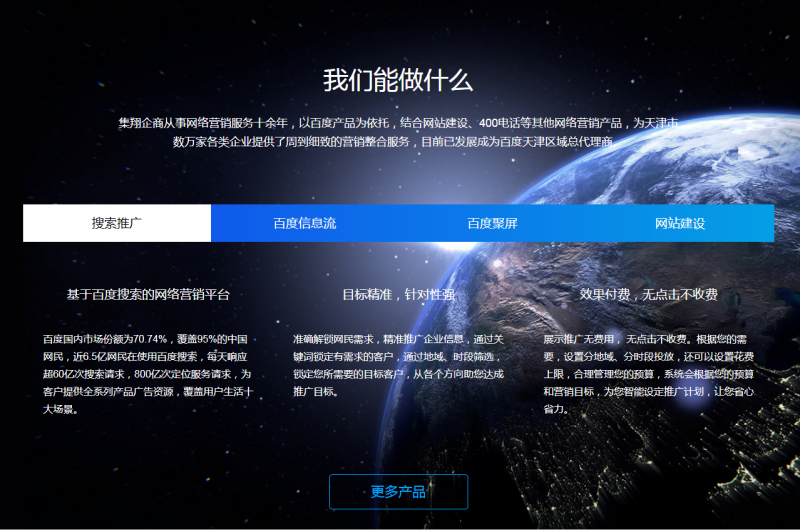The image size is (800, 530).
Task: Click the heading 目标精准，针对性强
Action: (x=398, y=294)
